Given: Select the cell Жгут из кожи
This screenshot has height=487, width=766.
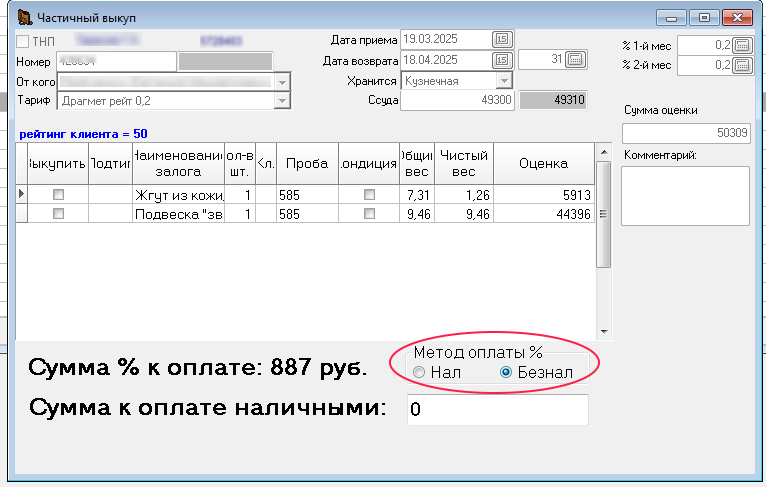Looking at the screenshot, I should pos(178,195).
